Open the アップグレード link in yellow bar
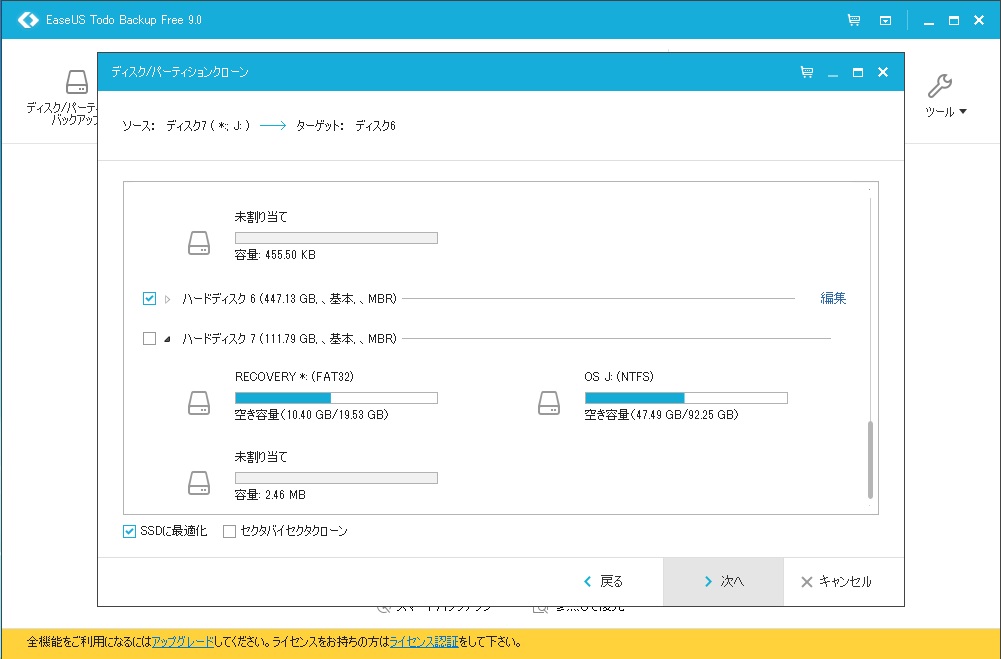Viewport: 1001px width, 659px height. (180, 642)
